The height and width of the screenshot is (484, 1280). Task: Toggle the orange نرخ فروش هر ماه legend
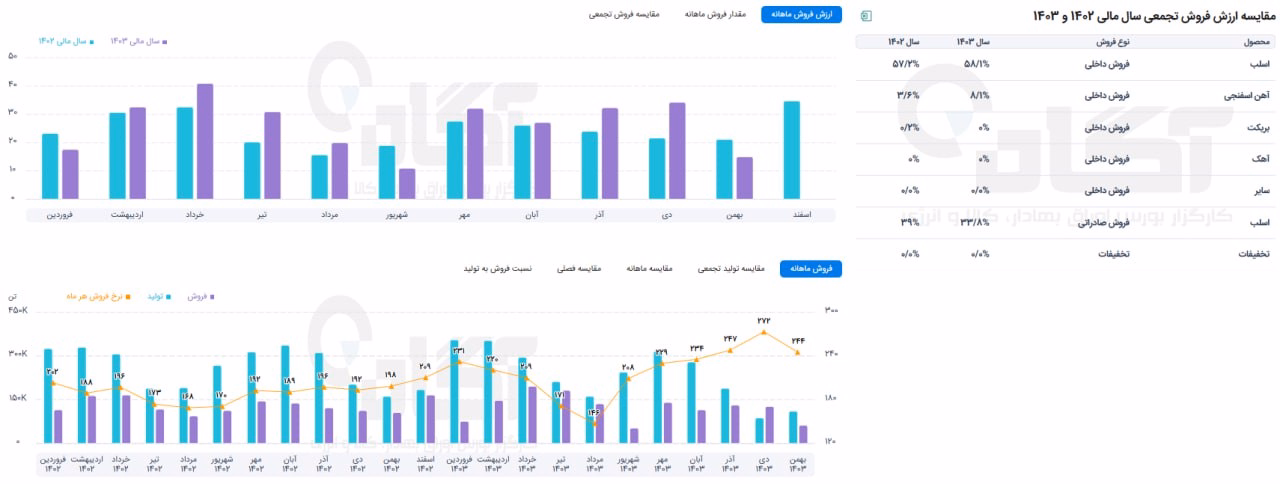[x=100, y=297]
